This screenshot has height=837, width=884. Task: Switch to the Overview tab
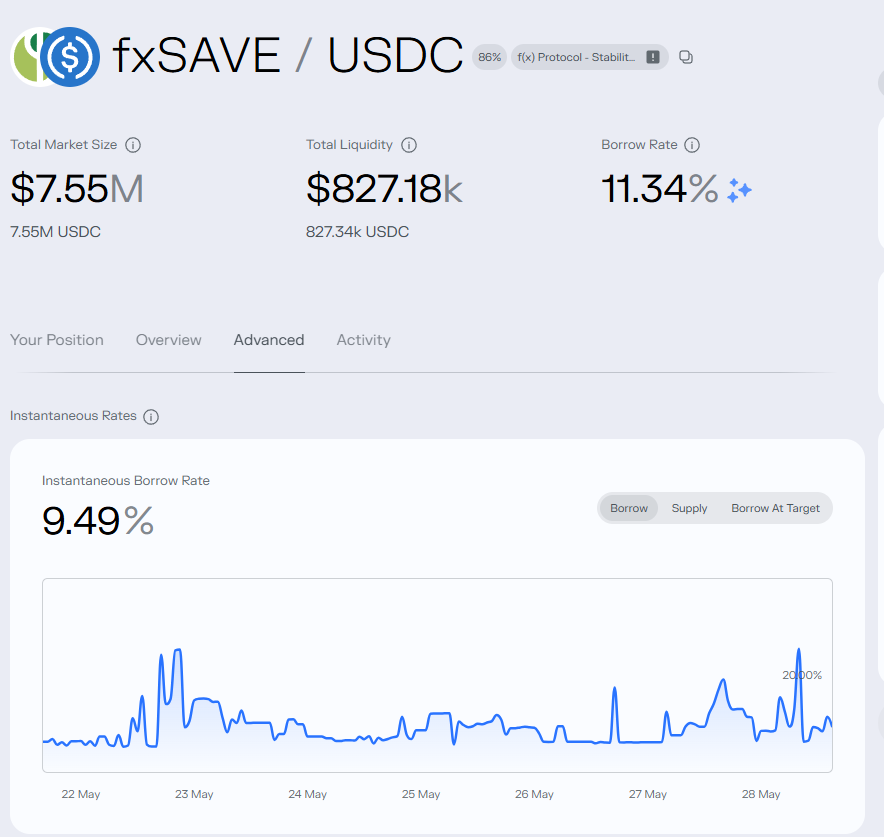[169, 340]
